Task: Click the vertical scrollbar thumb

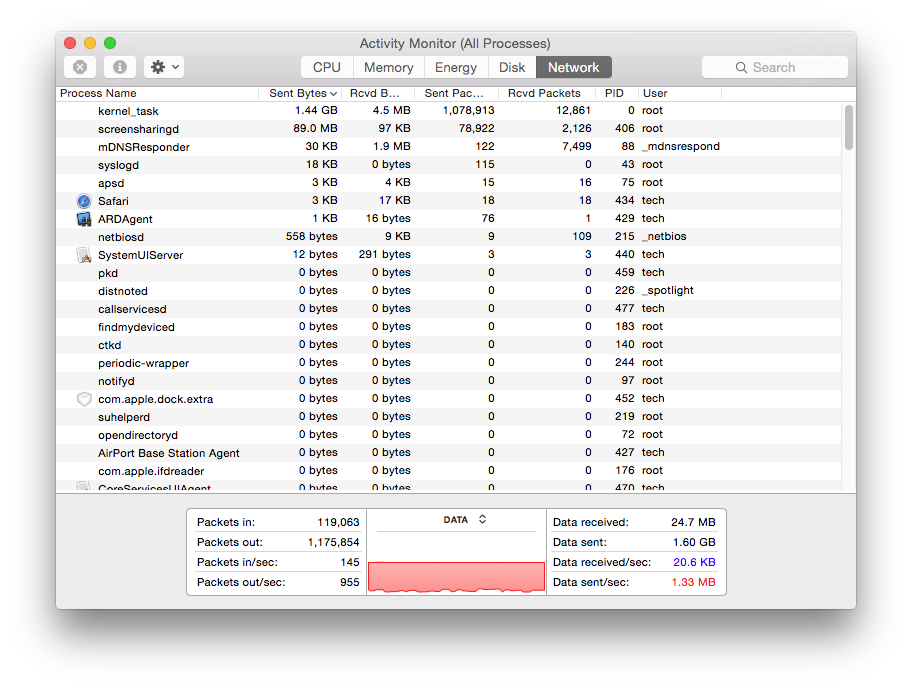Action: (849, 127)
